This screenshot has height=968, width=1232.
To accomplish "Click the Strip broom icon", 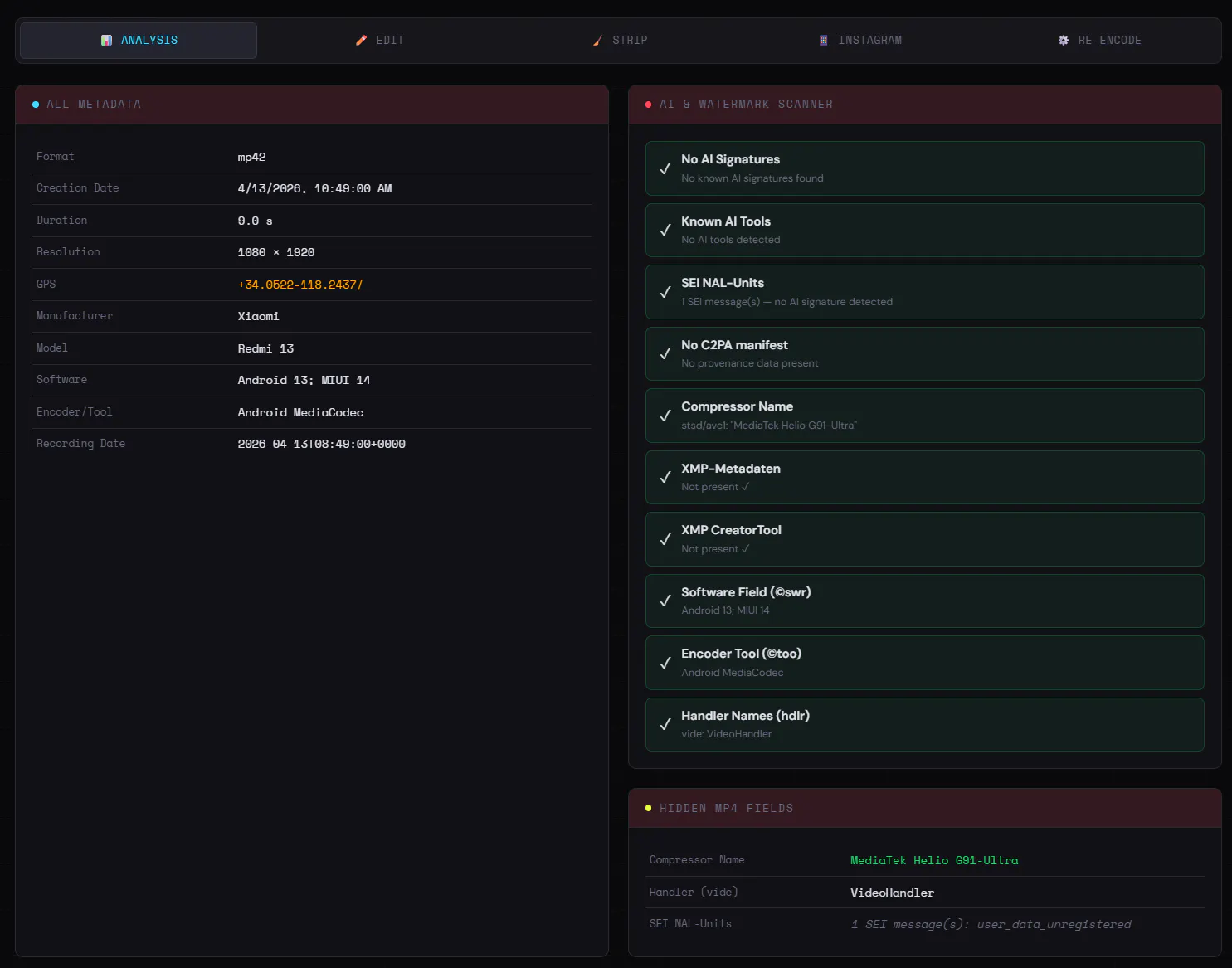I will [x=597, y=41].
